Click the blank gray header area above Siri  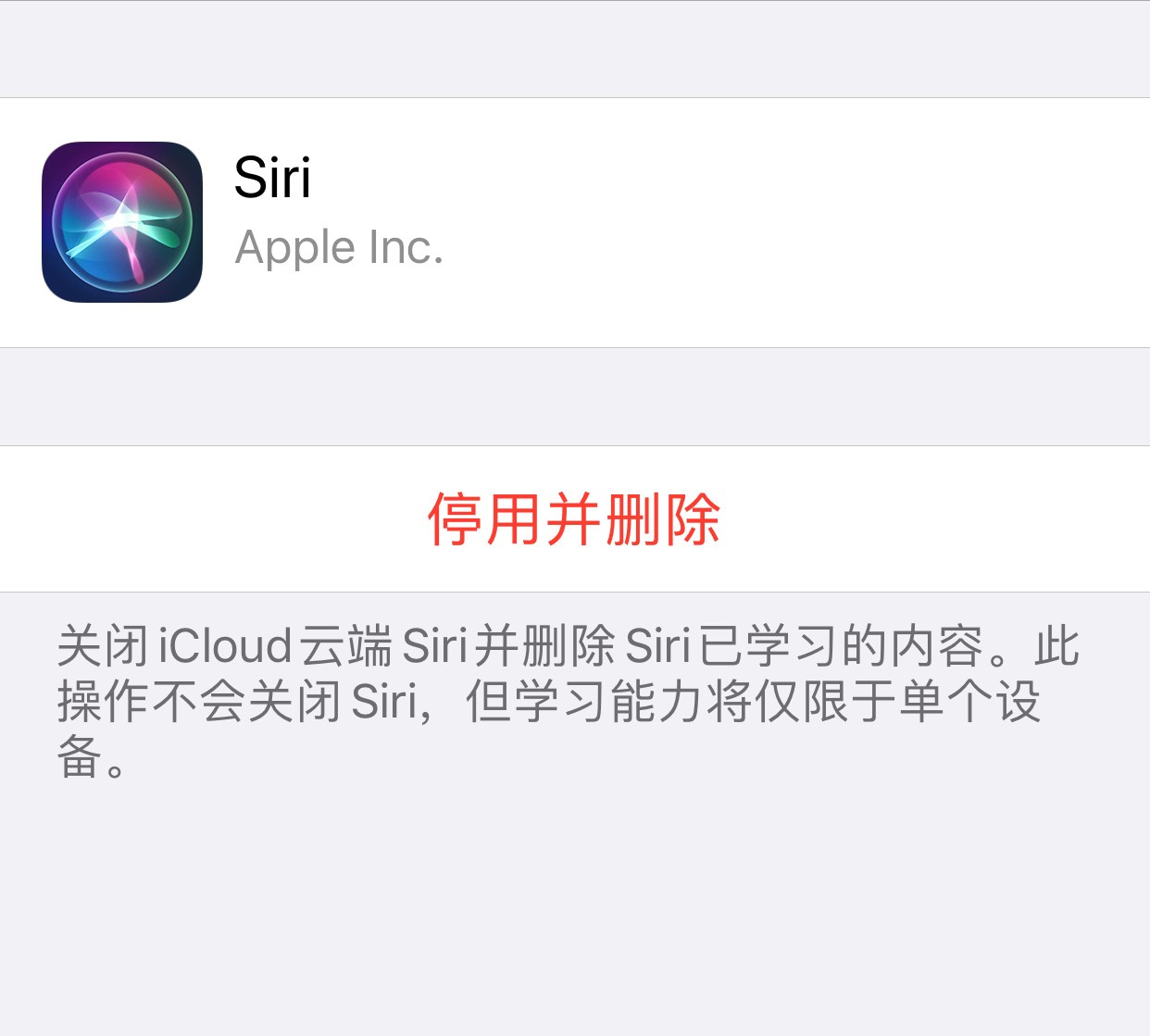(574, 49)
